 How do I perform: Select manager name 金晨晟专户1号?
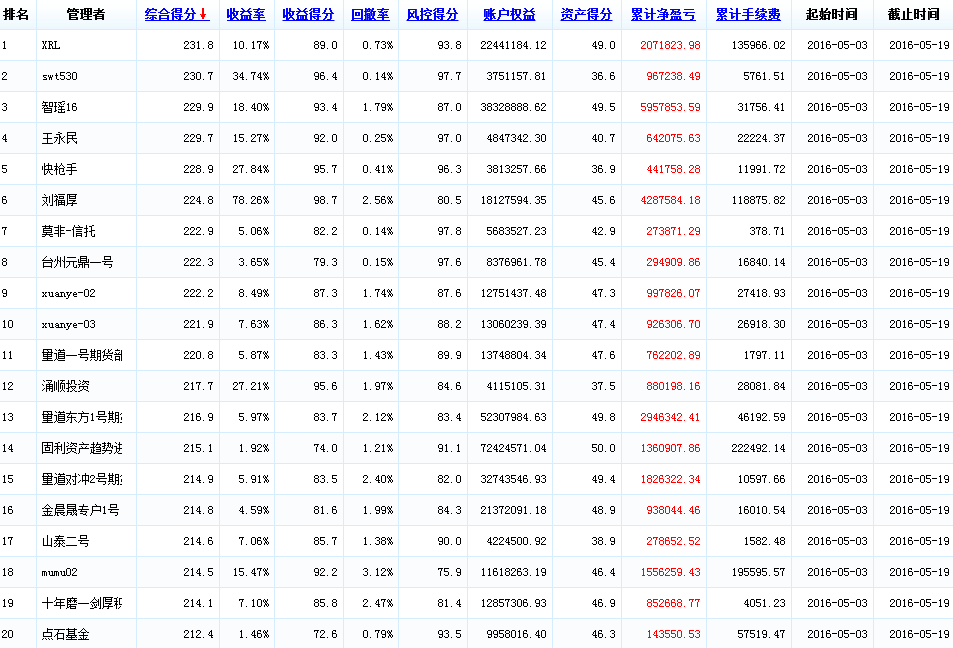tap(80, 511)
